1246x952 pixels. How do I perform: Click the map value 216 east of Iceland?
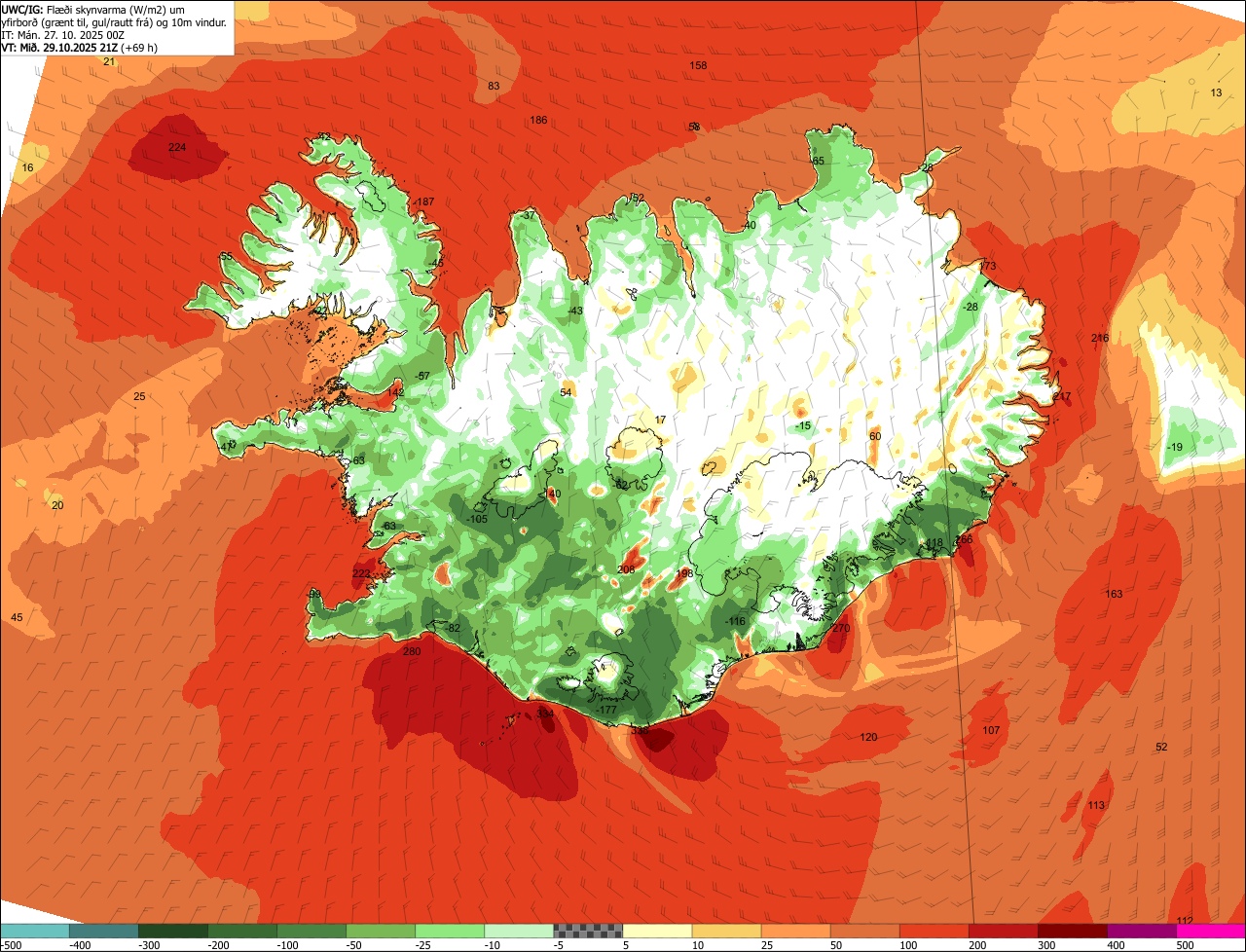click(x=1100, y=338)
